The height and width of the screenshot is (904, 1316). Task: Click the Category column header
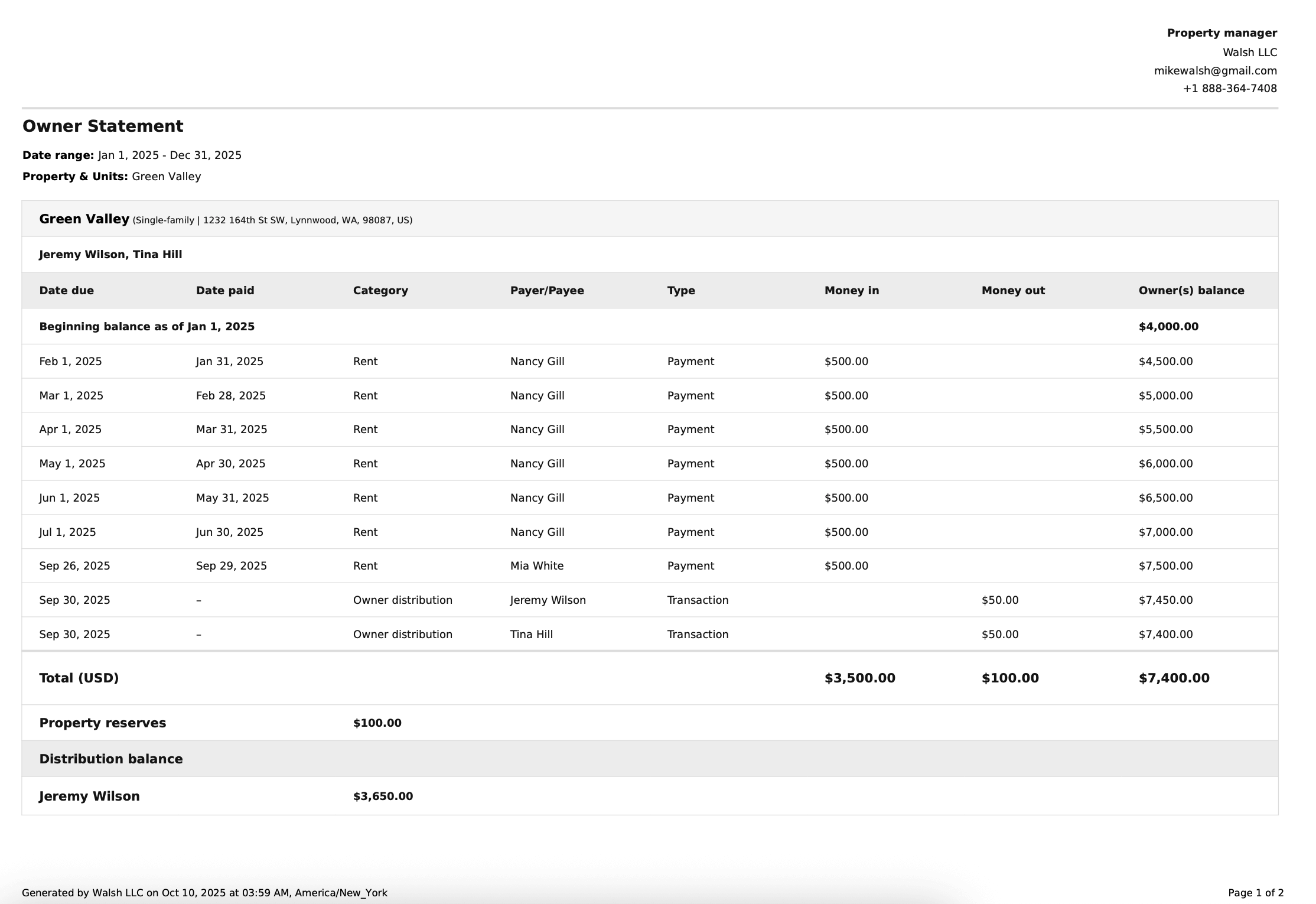point(380,291)
